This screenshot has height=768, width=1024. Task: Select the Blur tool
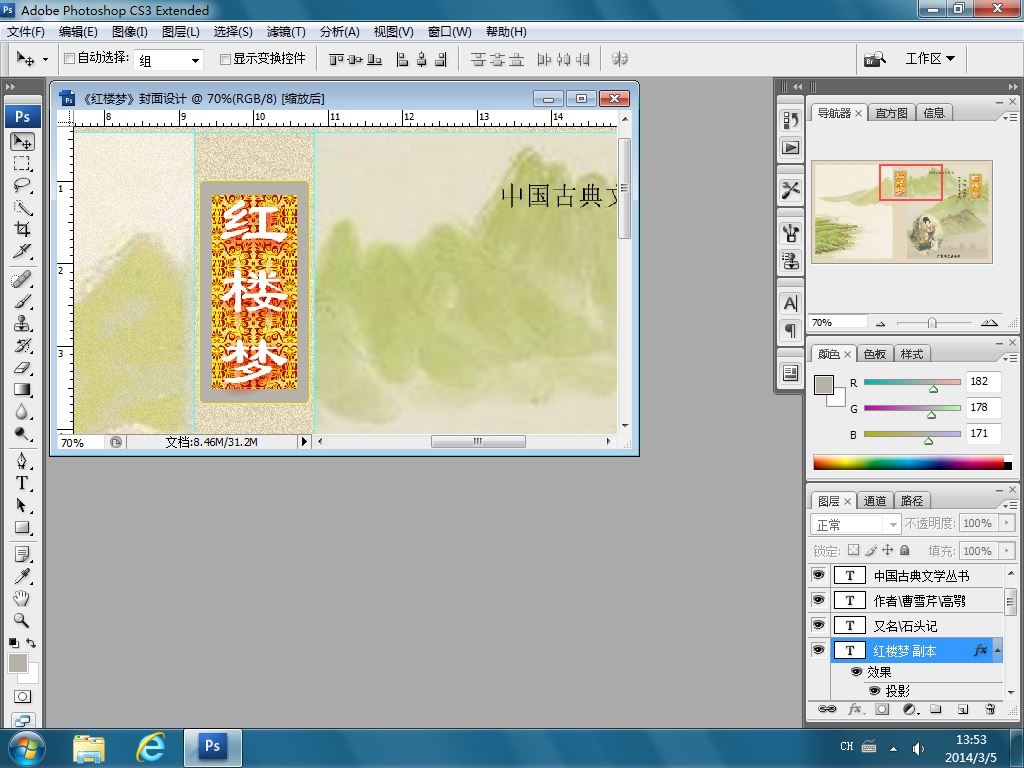tap(22, 411)
